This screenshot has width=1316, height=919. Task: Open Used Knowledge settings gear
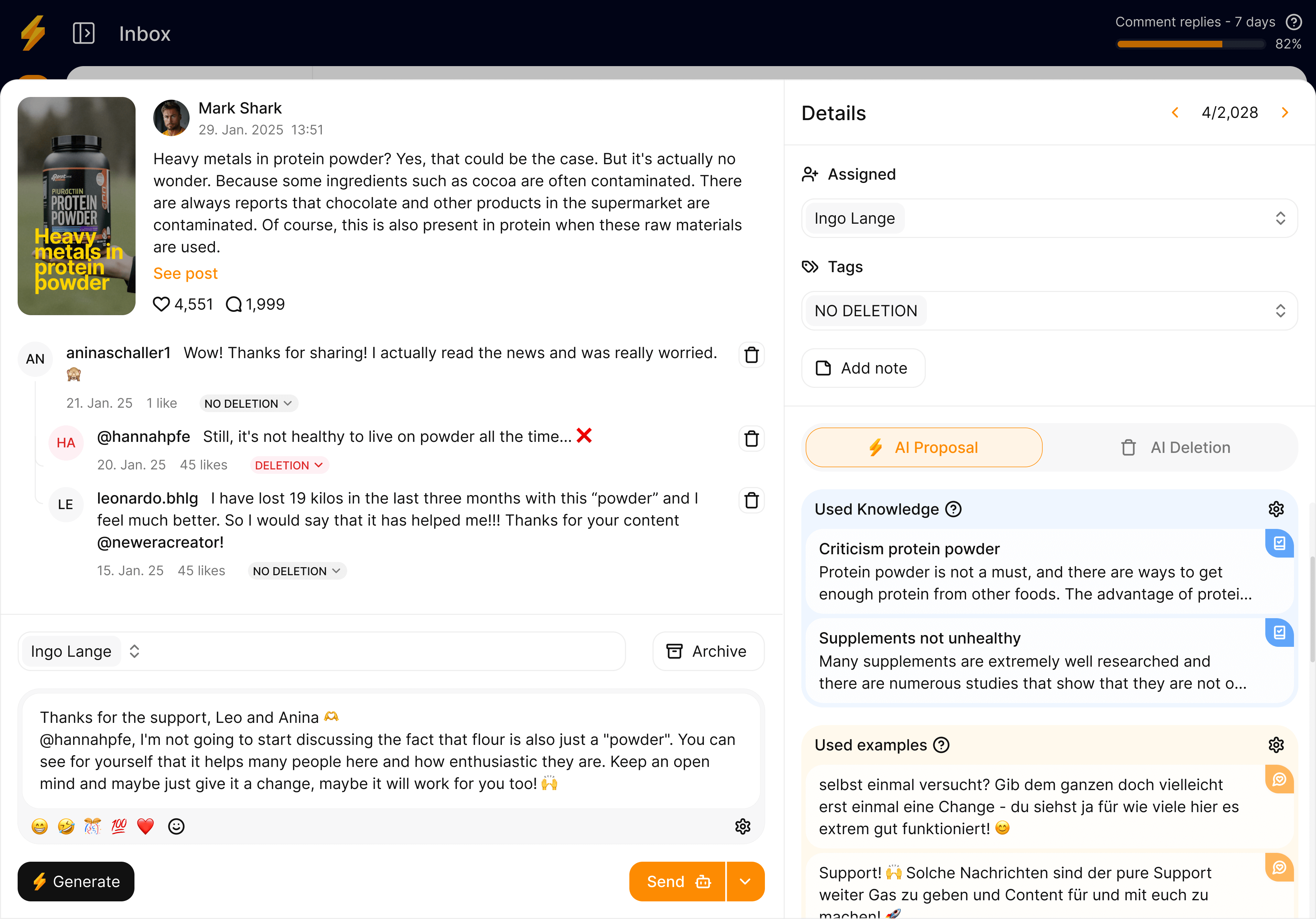click(1276, 509)
